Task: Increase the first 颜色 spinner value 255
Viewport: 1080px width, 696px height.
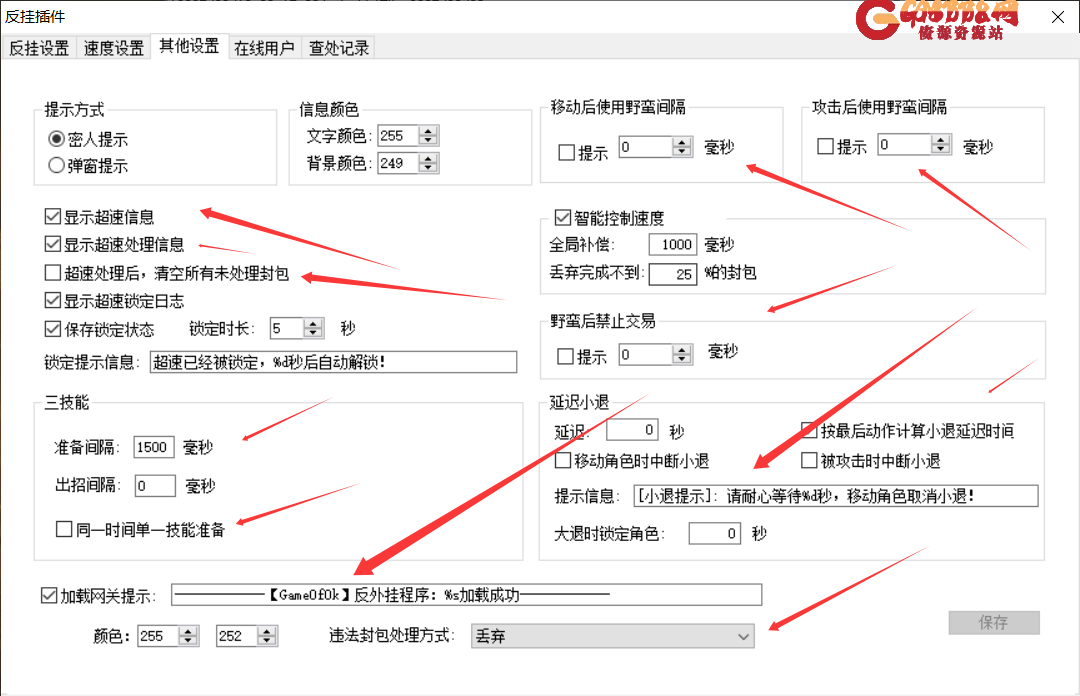Action: click(x=187, y=631)
